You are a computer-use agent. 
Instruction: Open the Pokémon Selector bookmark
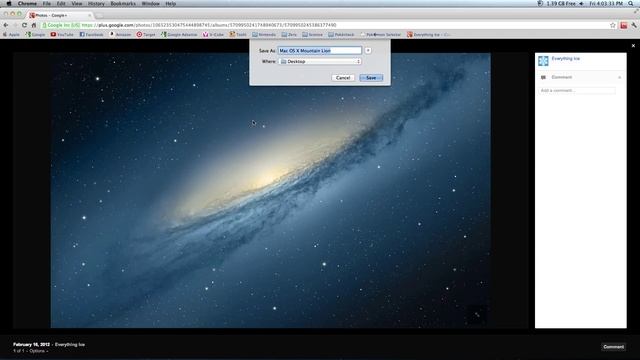click(x=380, y=35)
